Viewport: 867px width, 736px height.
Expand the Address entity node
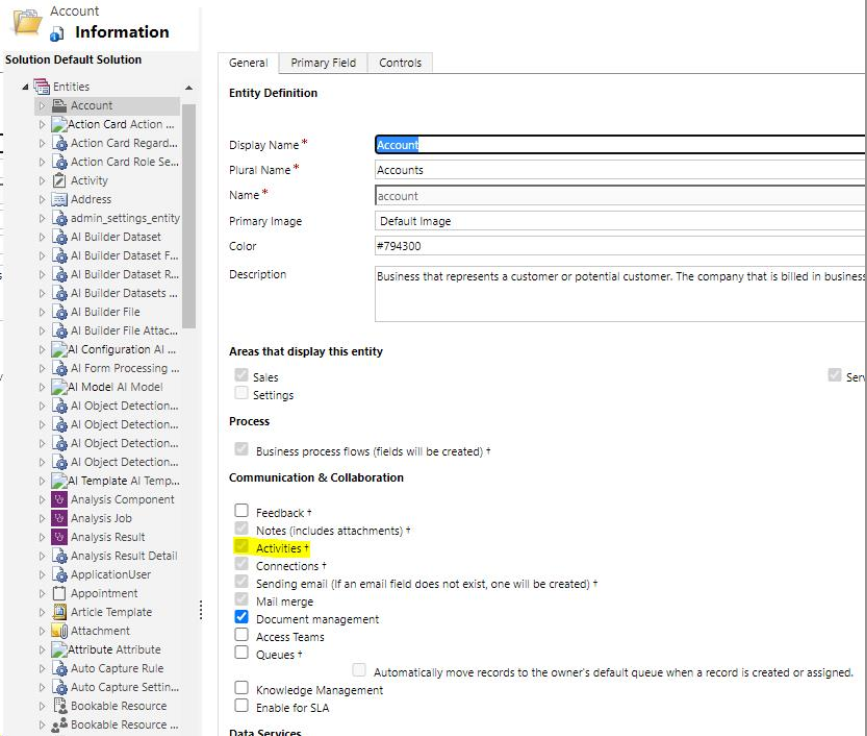(42, 200)
